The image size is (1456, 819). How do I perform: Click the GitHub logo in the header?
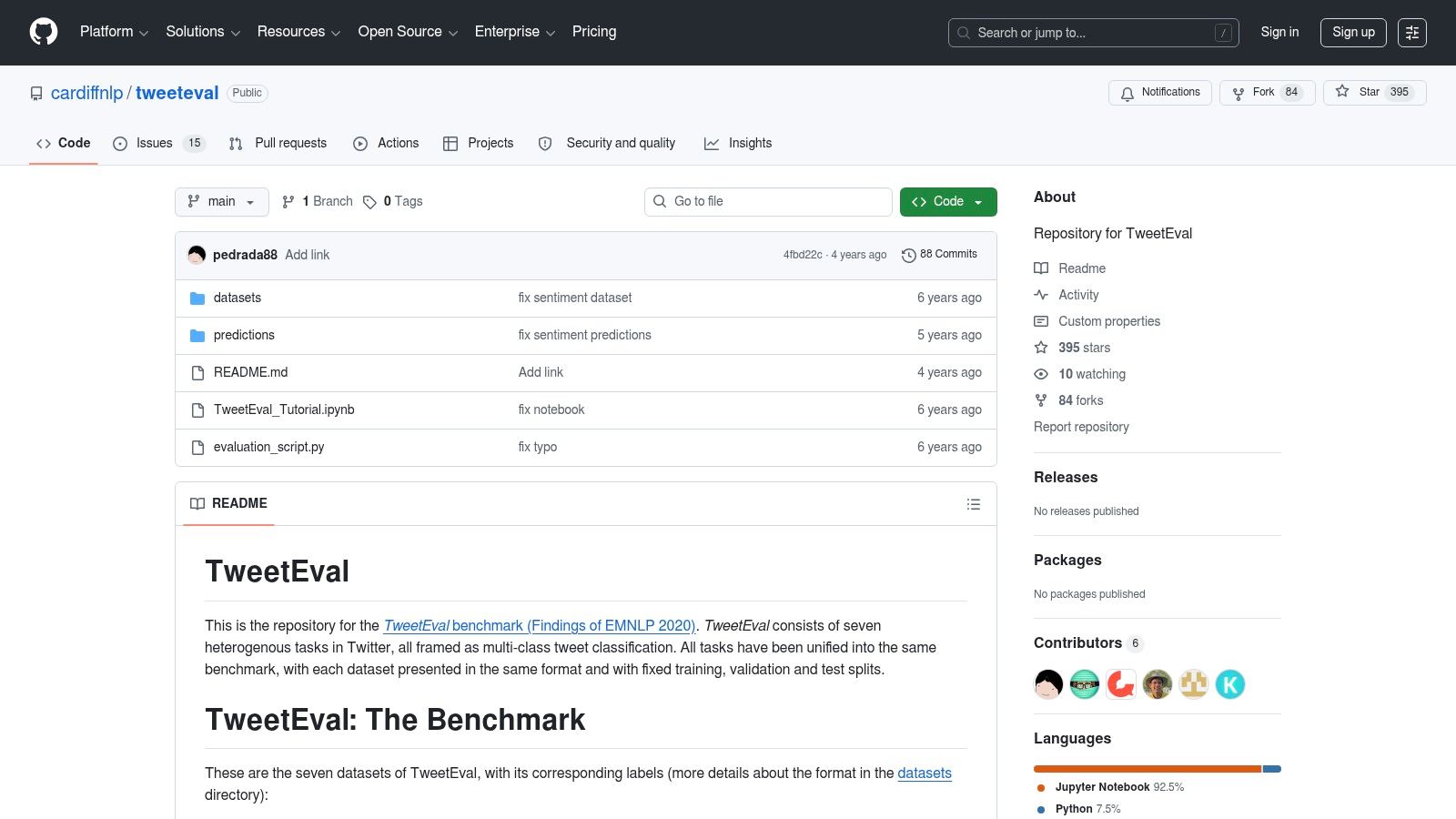click(43, 32)
